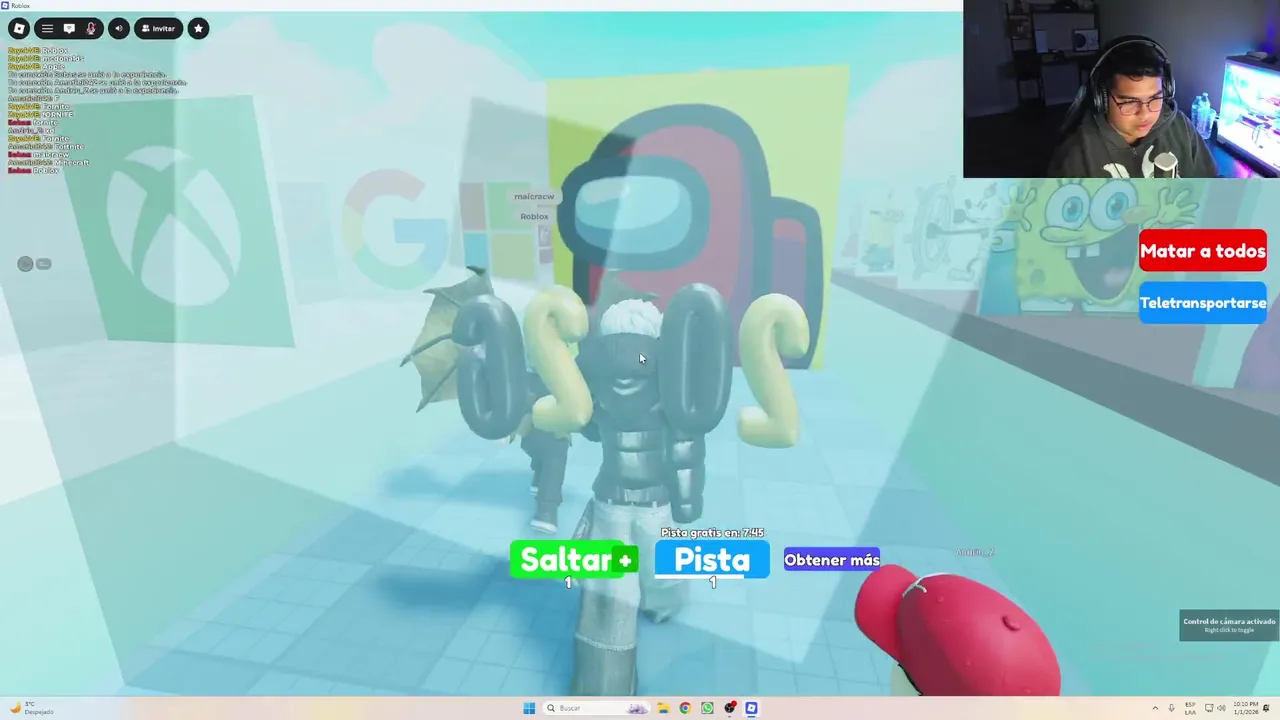Click the star favorite icon
Image resolution: width=1280 pixels, height=720 pixels.
198,28
